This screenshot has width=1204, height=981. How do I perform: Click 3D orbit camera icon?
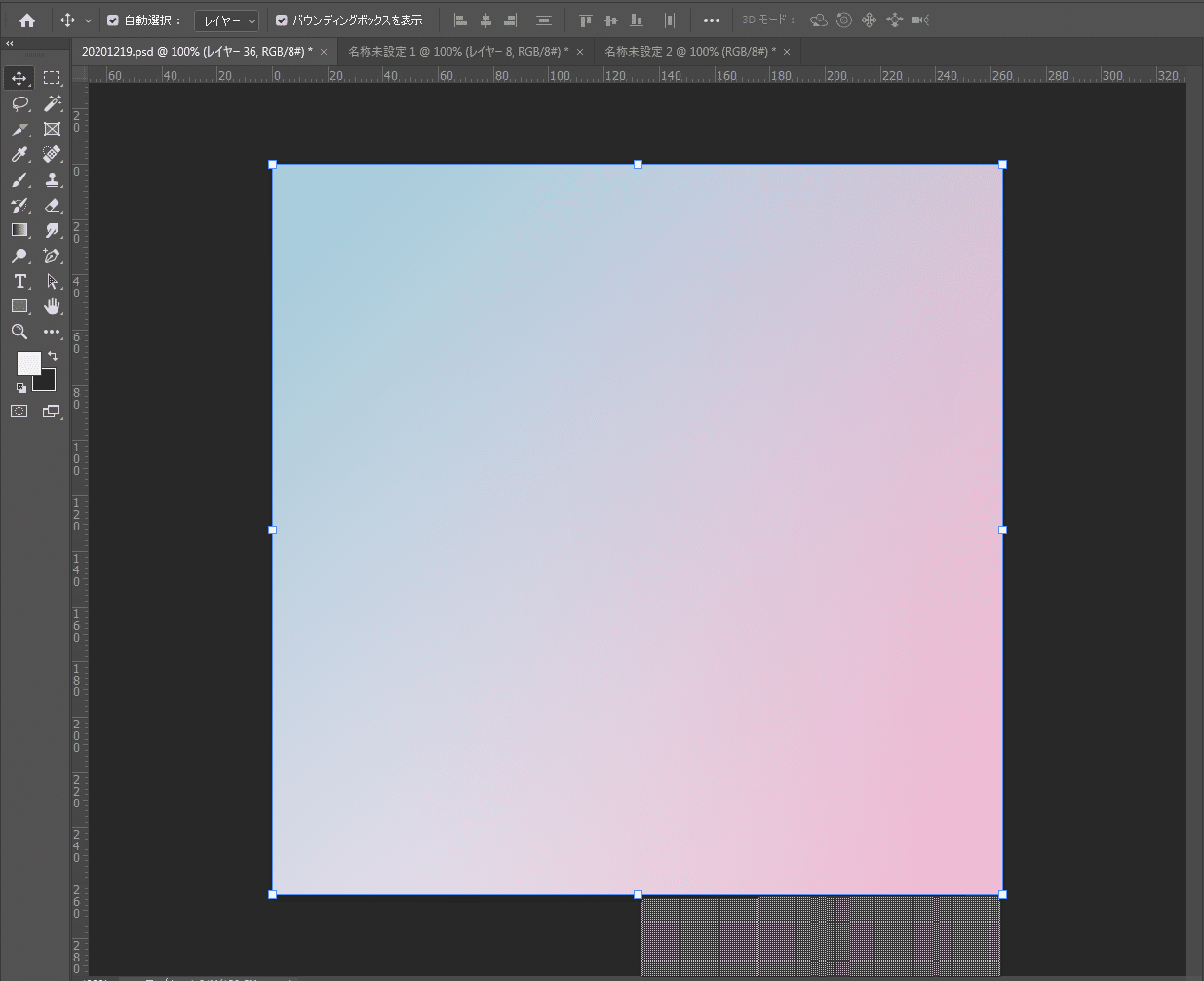tap(819, 20)
